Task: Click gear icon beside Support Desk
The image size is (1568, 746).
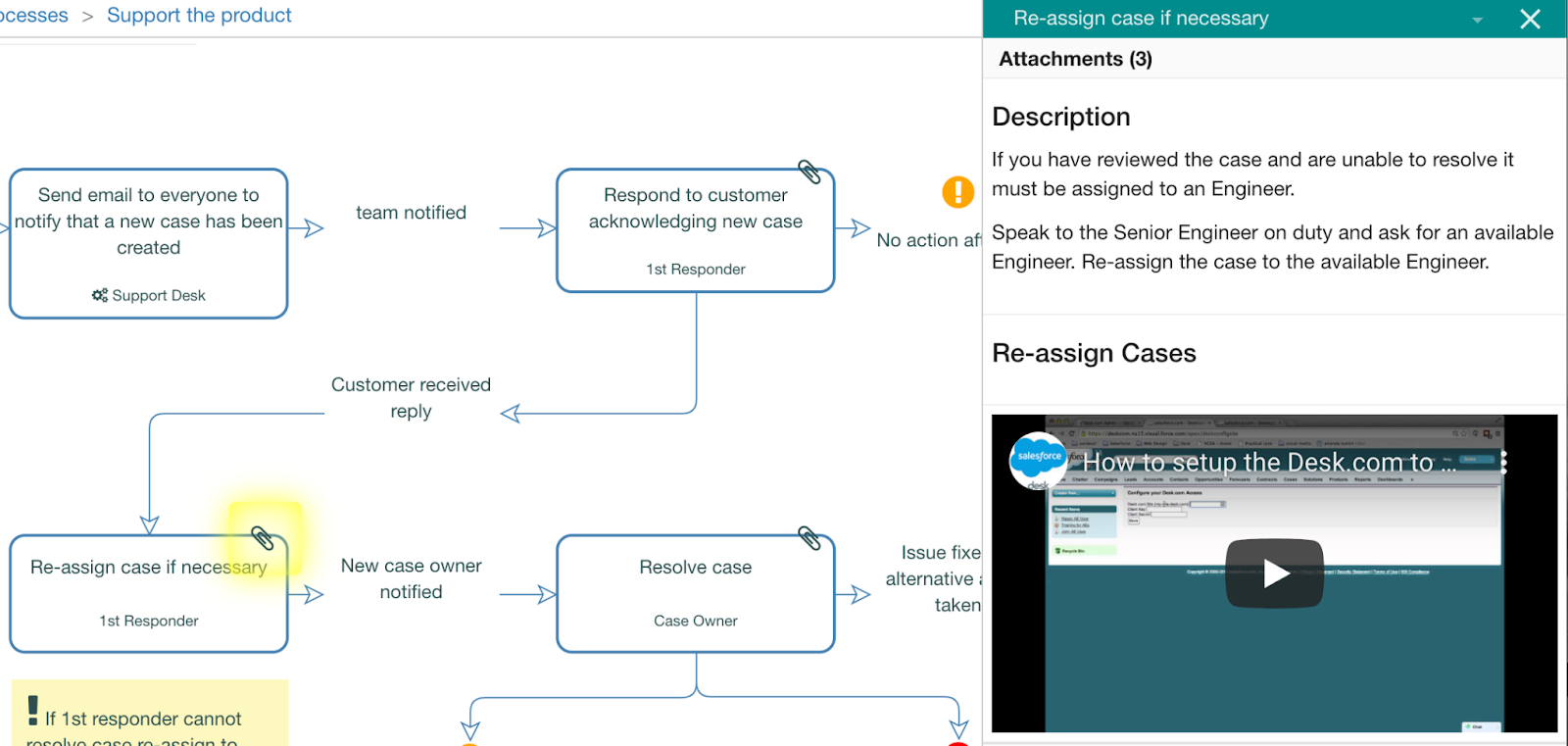Action: pyautogui.click(x=100, y=295)
